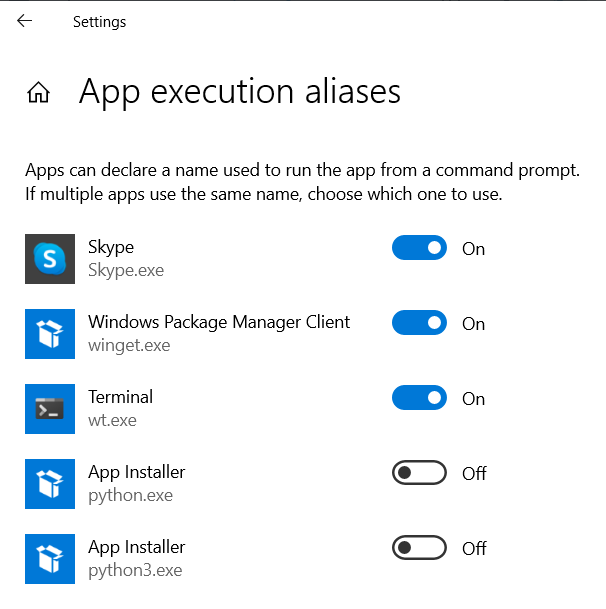Click the On label beside Terminal
606x609 pixels.
[474, 399]
